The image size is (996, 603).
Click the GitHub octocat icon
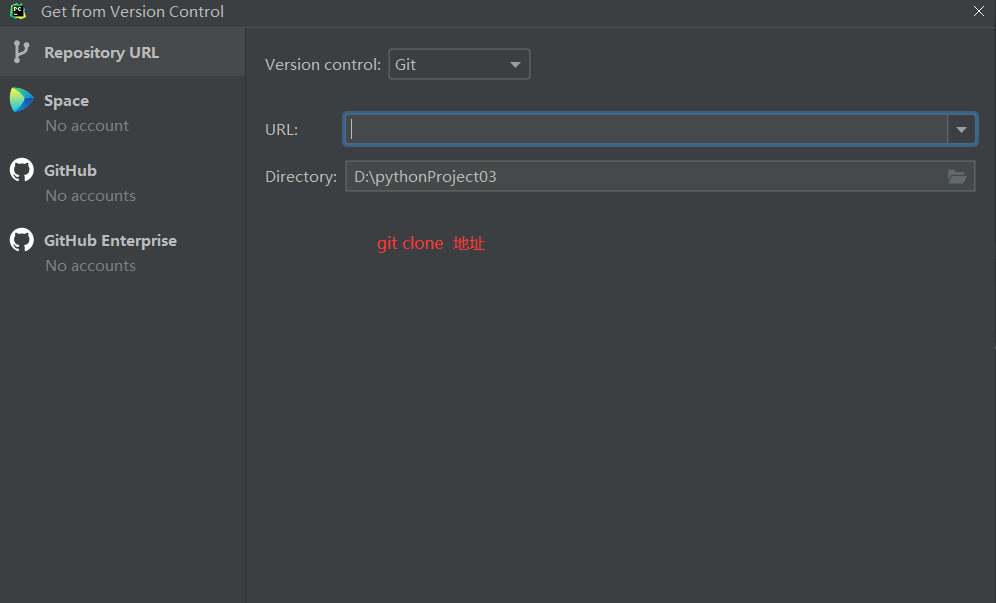21,170
